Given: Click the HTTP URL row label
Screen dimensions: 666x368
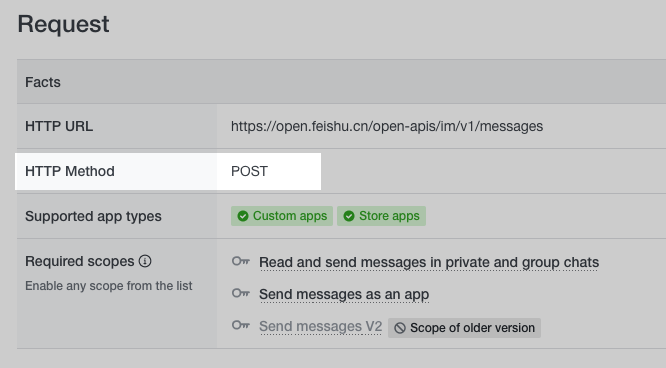Looking at the screenshot, I should 59,126.
